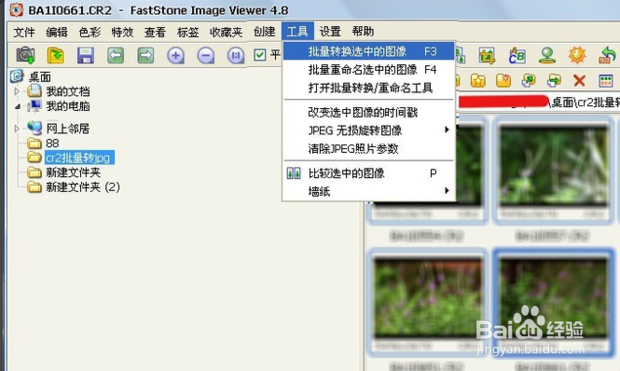Open the 创建 menu

coord(264,32)
